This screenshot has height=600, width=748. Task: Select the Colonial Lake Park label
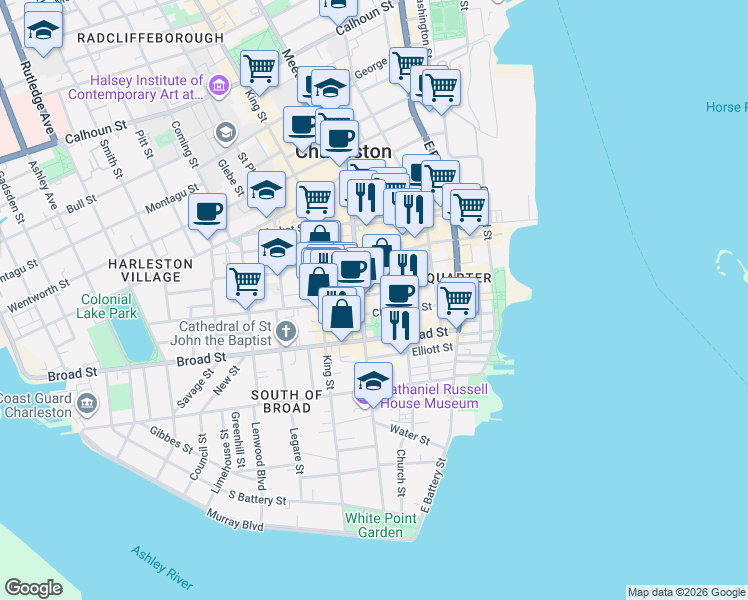coord(106,306)
